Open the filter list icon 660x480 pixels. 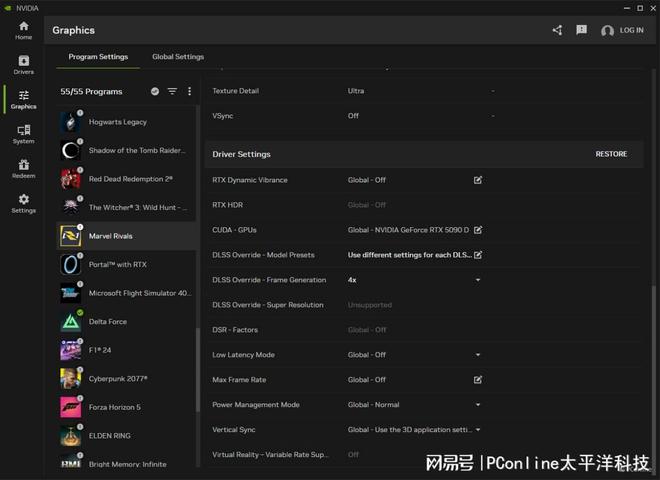pyautogui.click(x=172, y=91)
